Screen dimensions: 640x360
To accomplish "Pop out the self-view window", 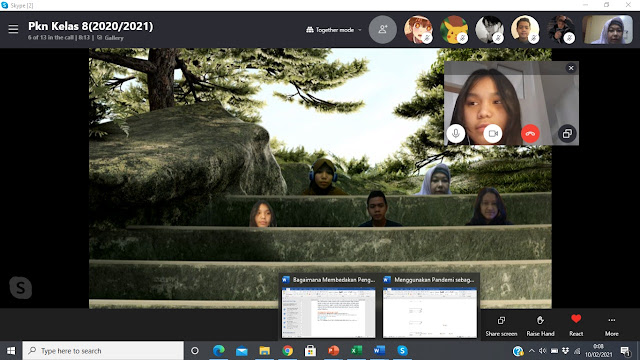I will coord(567,133).
